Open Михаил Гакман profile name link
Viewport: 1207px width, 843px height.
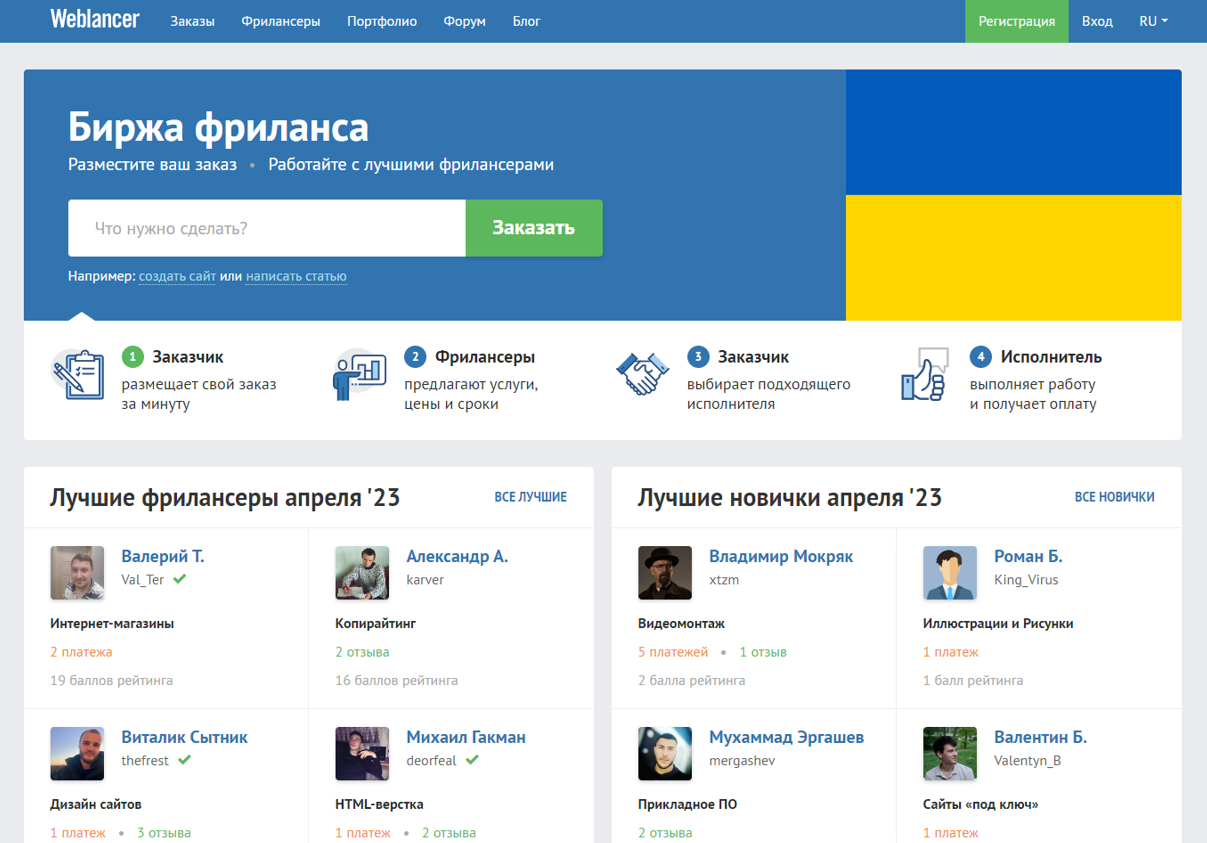(466, 737)
